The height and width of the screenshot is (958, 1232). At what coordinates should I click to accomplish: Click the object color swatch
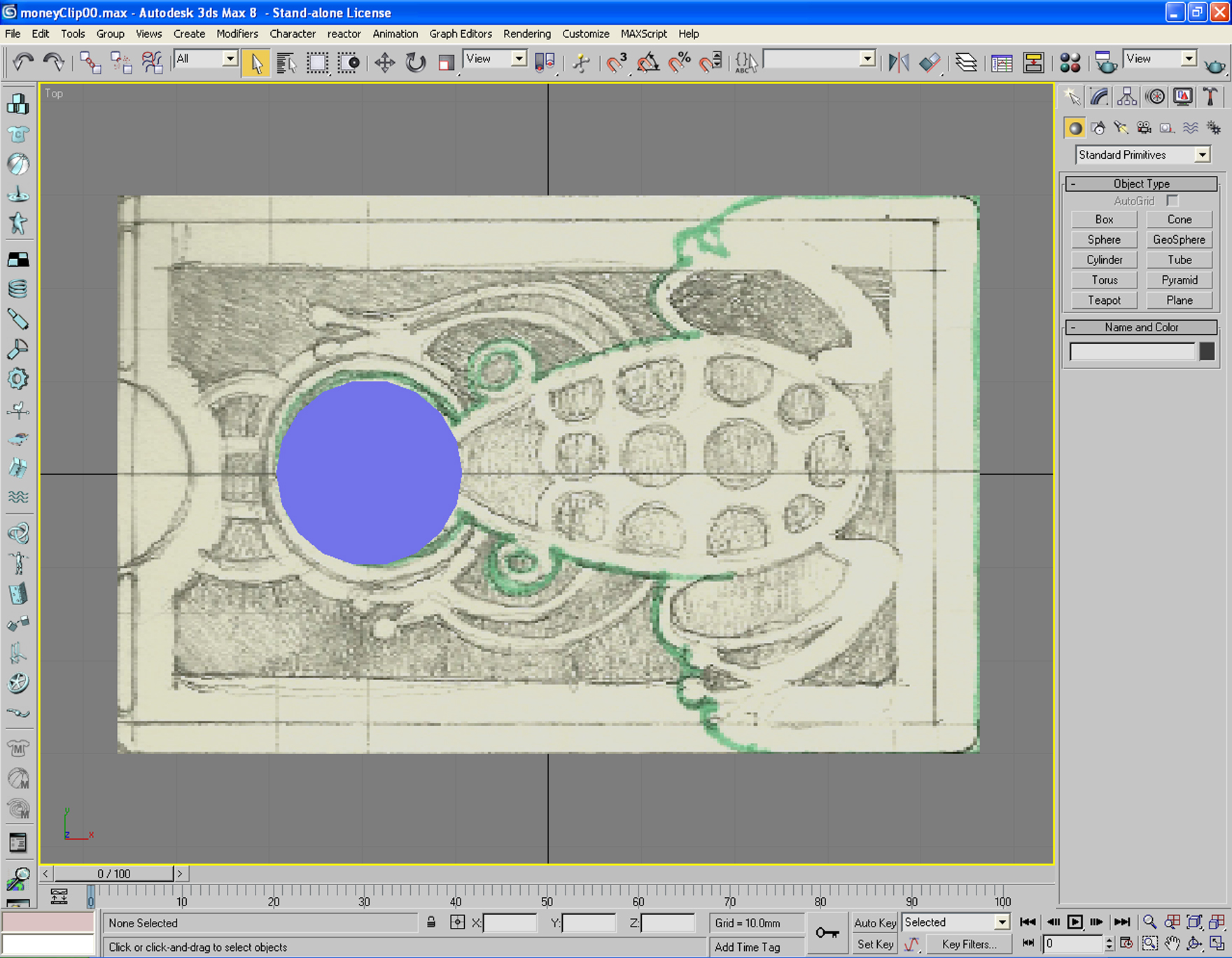[x=1207, y=351]
